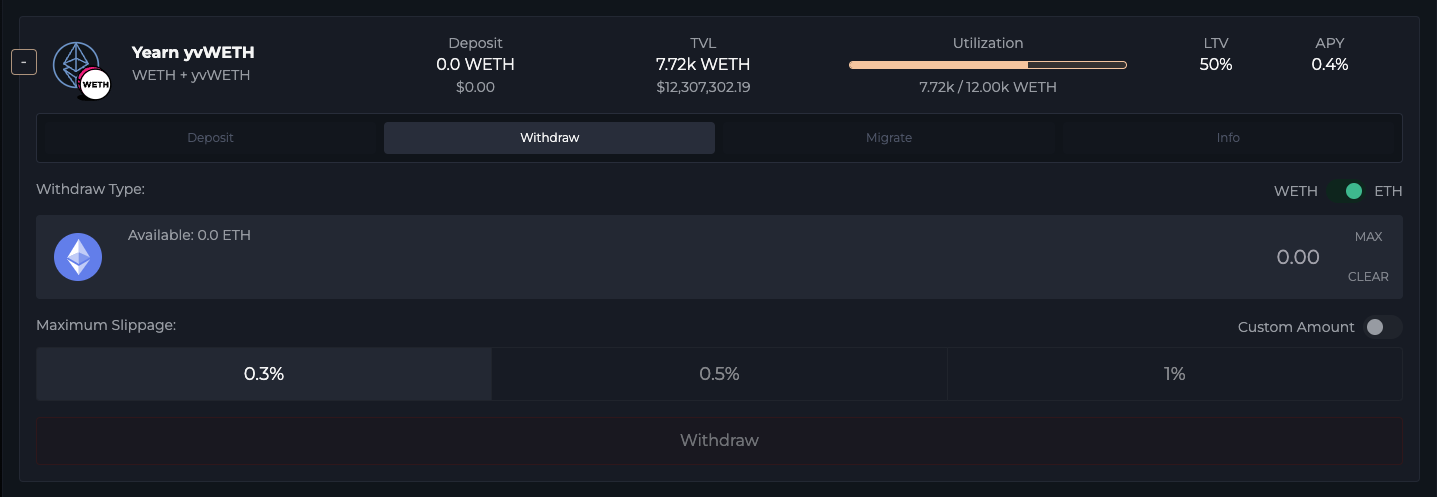
Task: Click the Utilization progress bar
Action: coord(987,65)
